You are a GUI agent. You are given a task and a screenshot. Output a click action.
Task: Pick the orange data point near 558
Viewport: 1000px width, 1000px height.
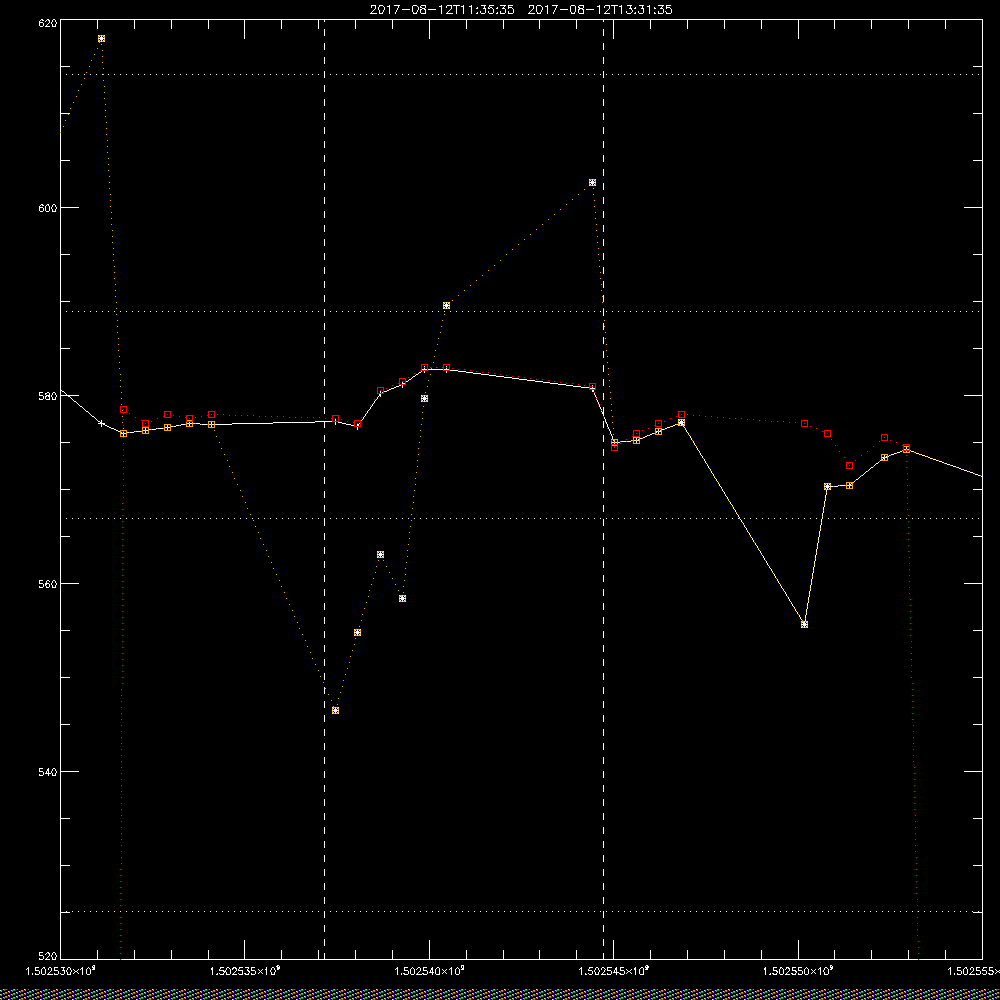point(402,598)
